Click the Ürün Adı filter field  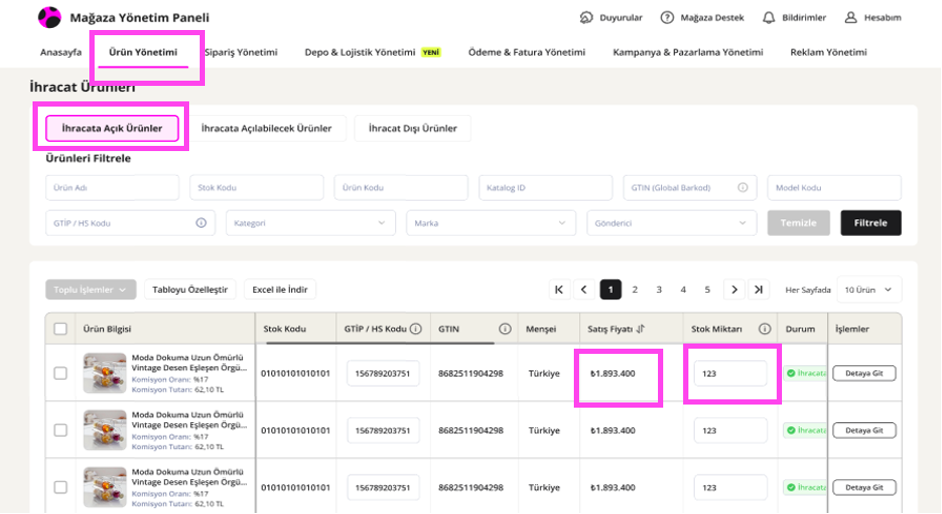point(112,187)
